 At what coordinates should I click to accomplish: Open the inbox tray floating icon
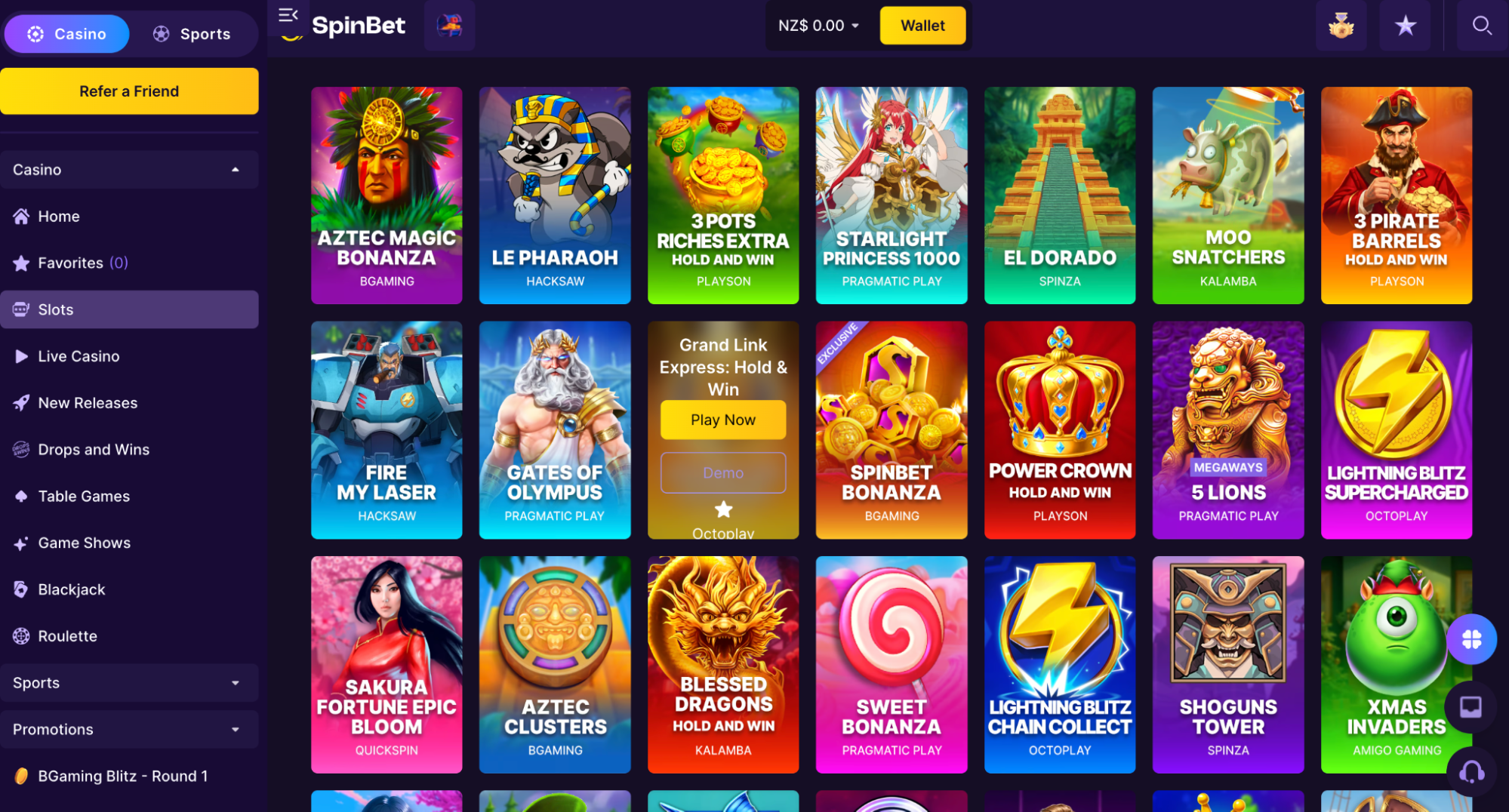1470,706
